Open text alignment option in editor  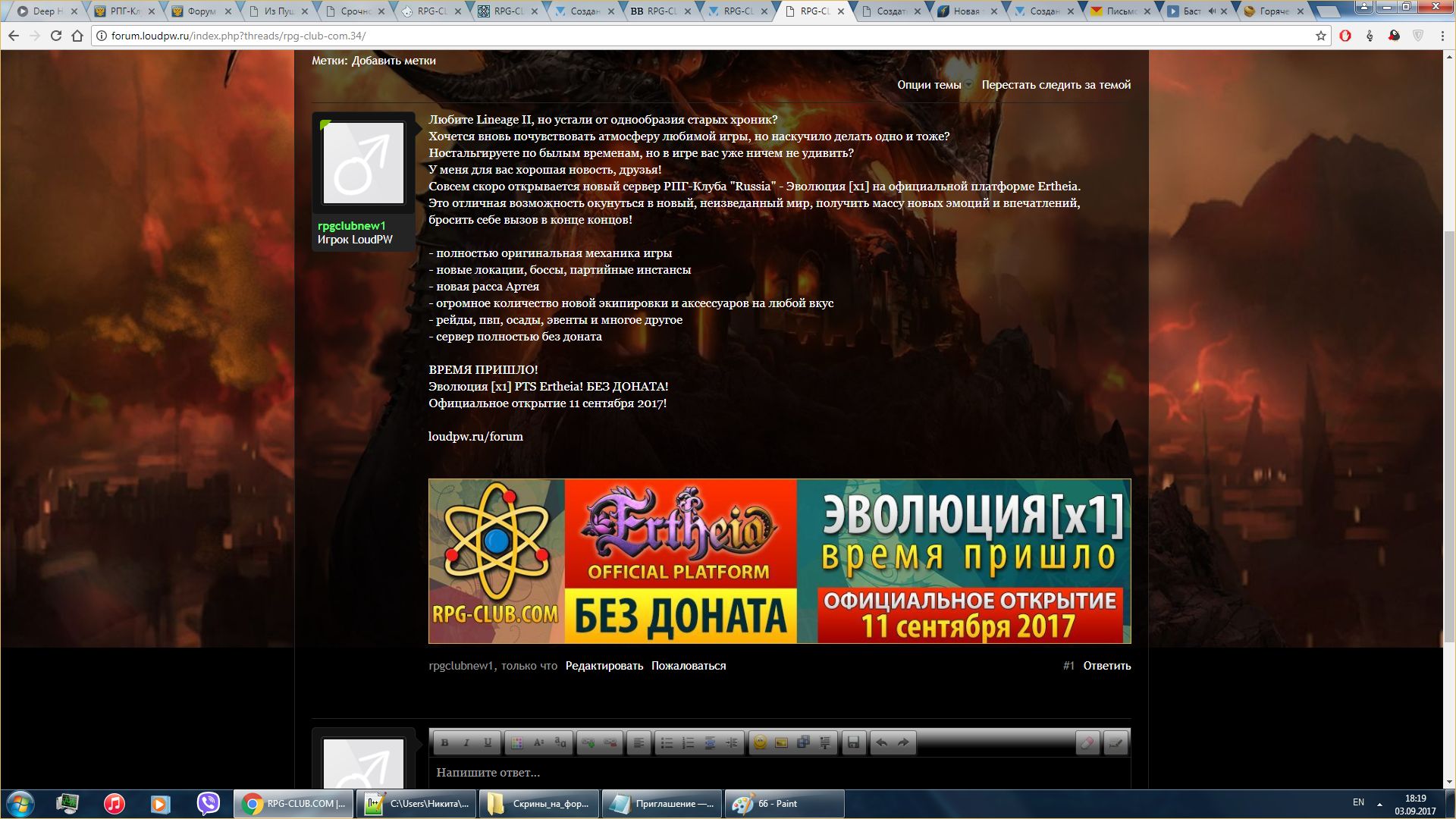pyautogui.click(x=639, y=742)
